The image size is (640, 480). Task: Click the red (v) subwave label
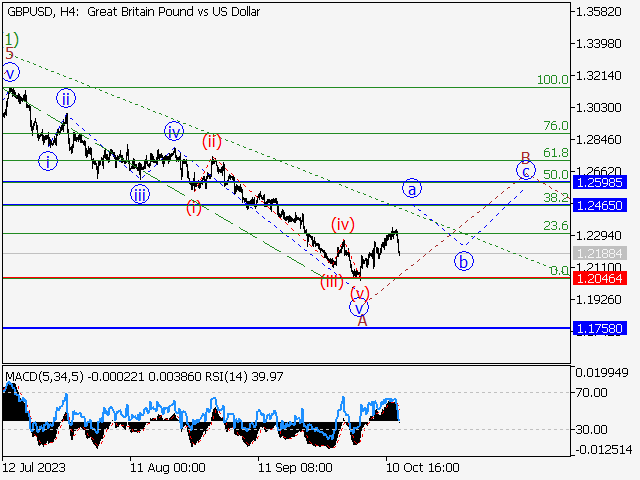point(360,293)
